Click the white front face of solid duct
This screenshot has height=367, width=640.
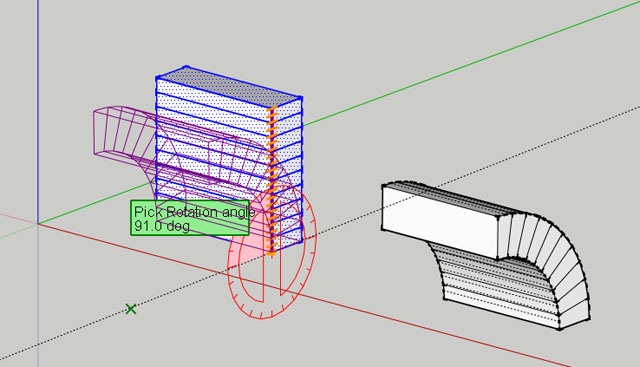pos(441,222)
